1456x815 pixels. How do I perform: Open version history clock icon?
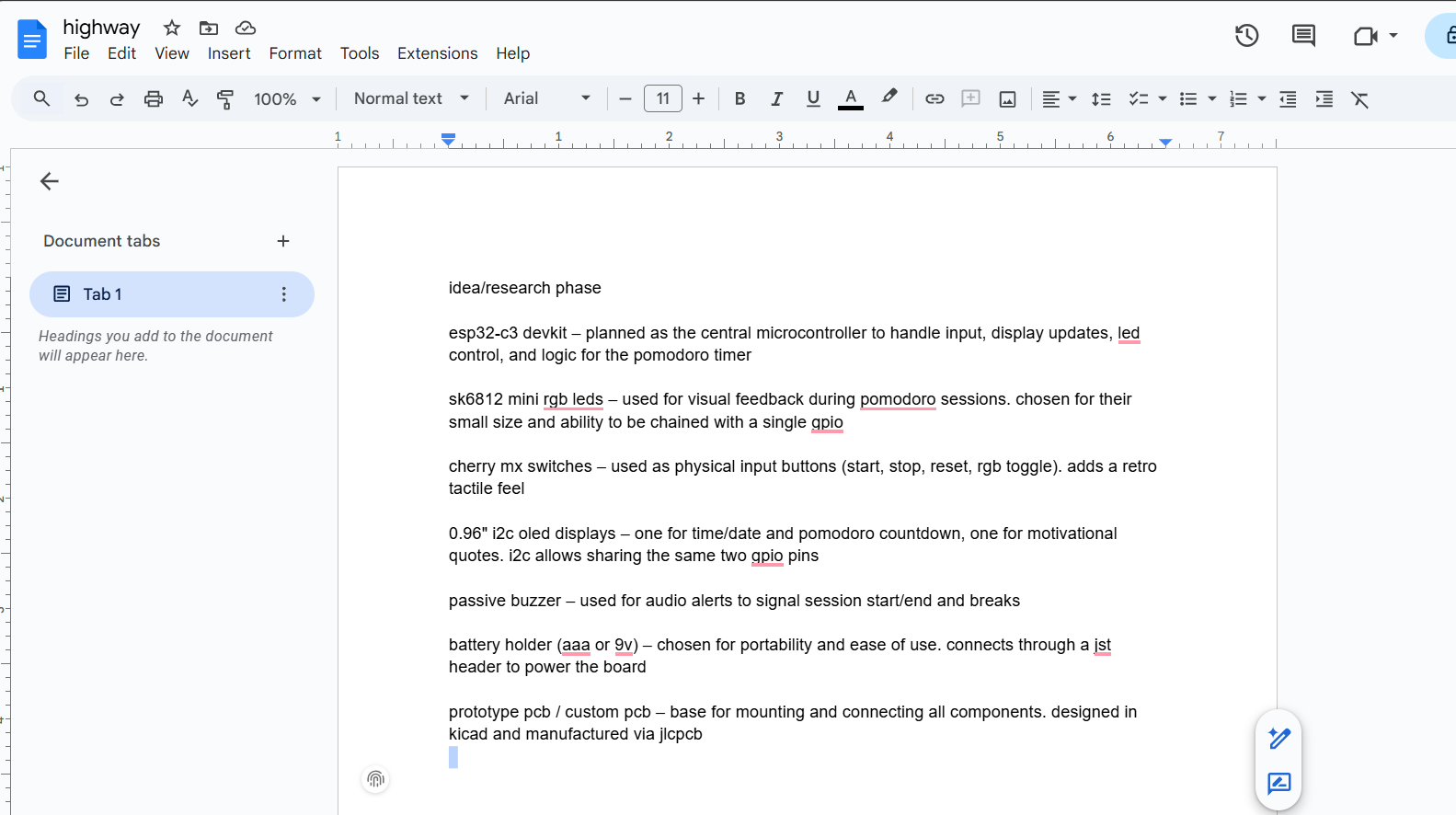(1246, 36)
